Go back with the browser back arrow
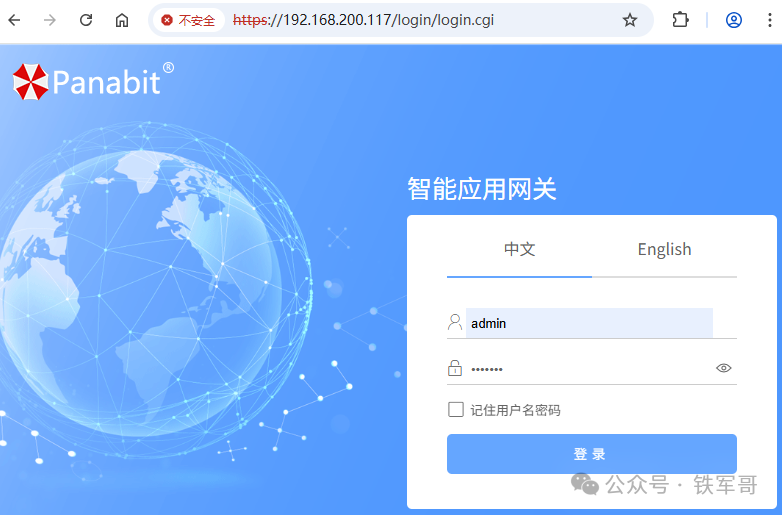The image size is (782, 515). pos(14,20)
